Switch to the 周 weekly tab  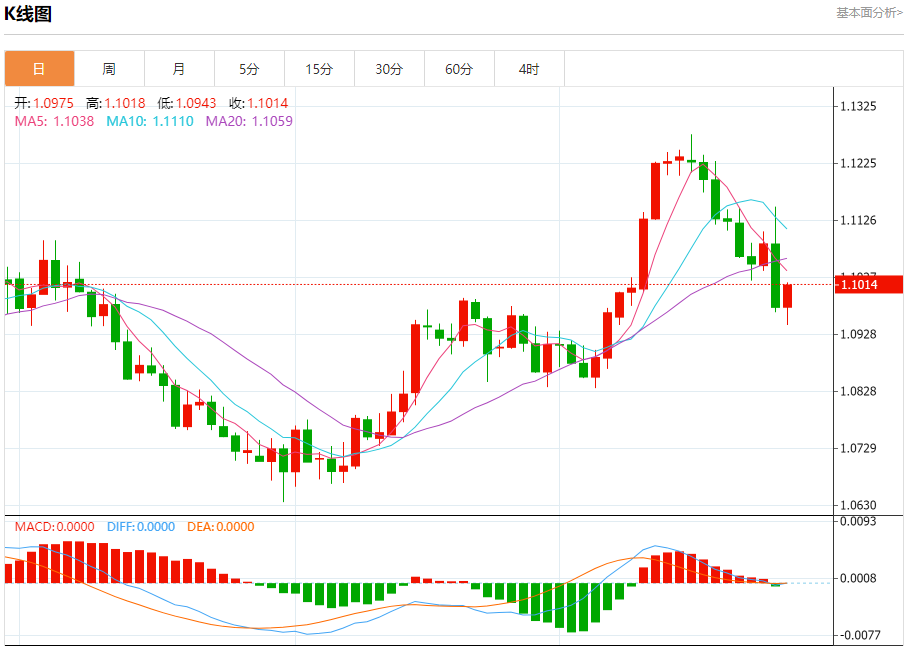coord(110,69)
